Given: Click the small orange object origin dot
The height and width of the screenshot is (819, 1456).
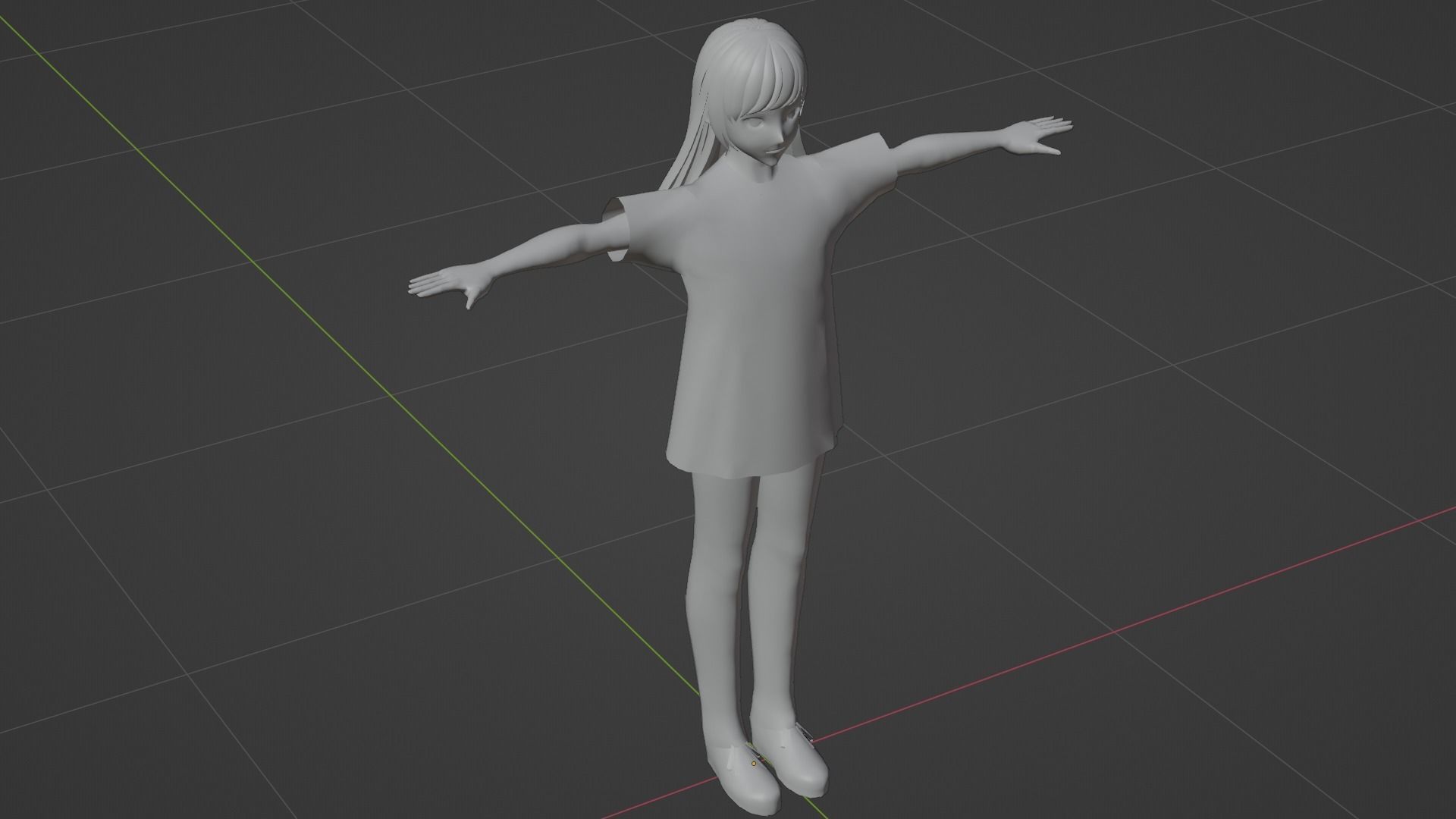Looking at the screenshot, I should tap(753, 764).
